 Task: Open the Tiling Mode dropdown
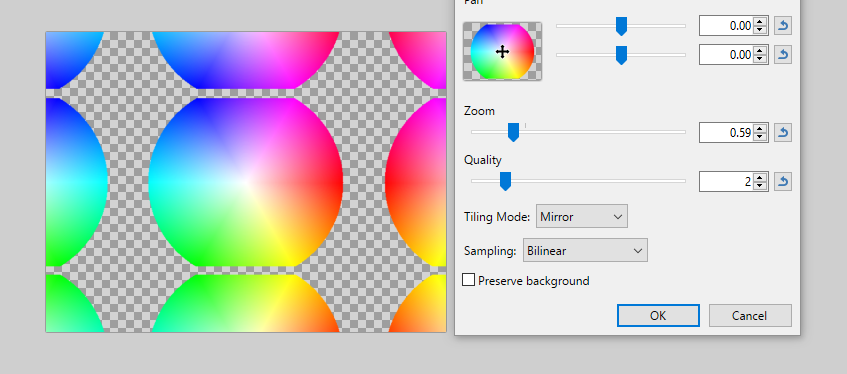coord(582,216)
